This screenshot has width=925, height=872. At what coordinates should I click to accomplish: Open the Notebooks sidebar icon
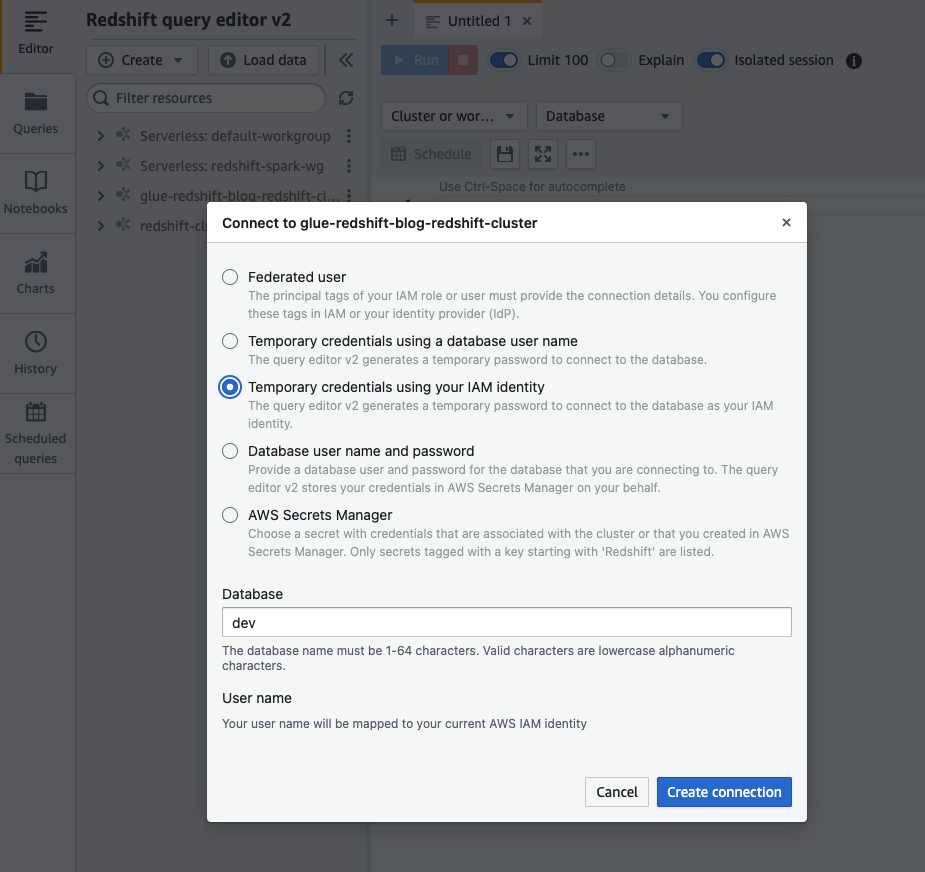pos(35,181)
